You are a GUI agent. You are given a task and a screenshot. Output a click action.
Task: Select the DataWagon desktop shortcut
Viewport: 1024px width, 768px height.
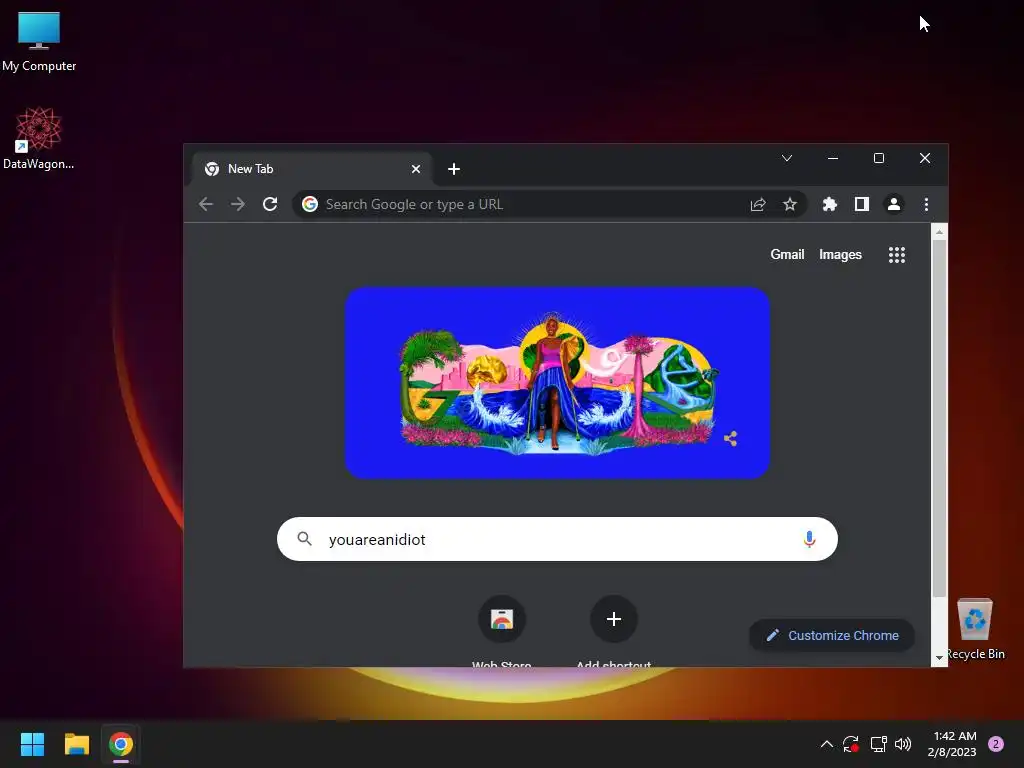tap(39, 138)
